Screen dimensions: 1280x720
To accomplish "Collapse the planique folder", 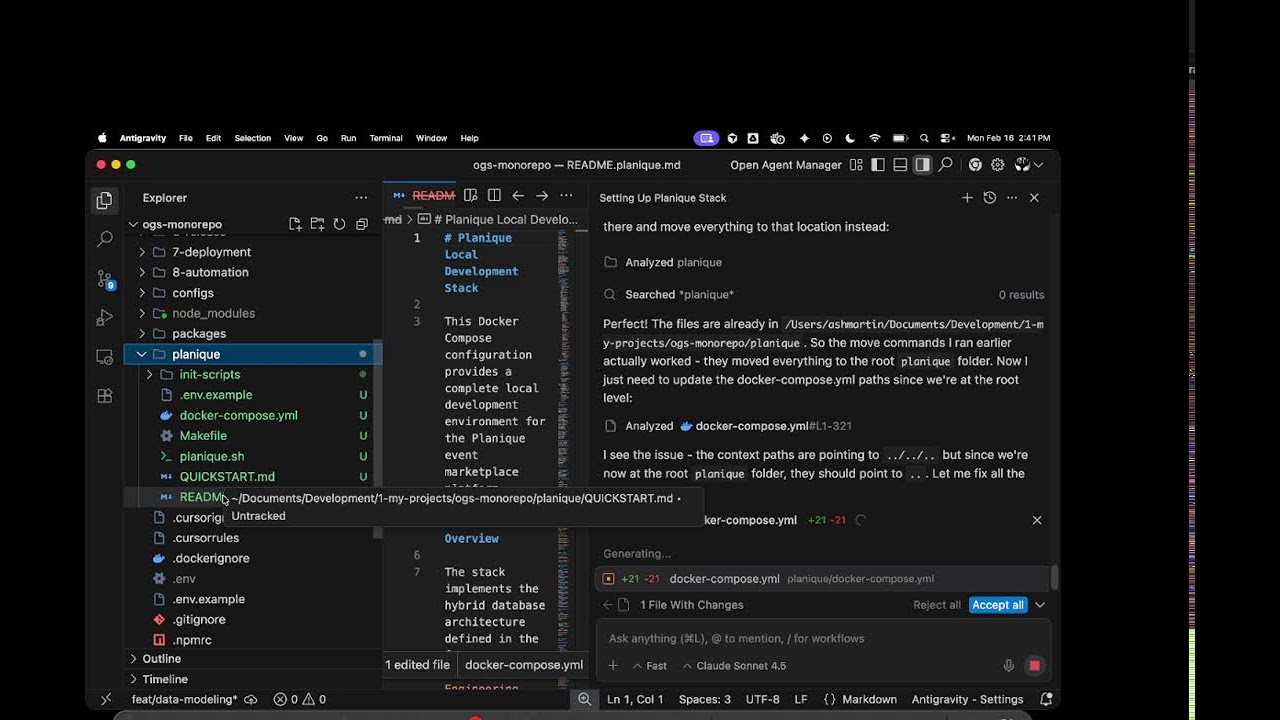I will click(x=142, y=354).
